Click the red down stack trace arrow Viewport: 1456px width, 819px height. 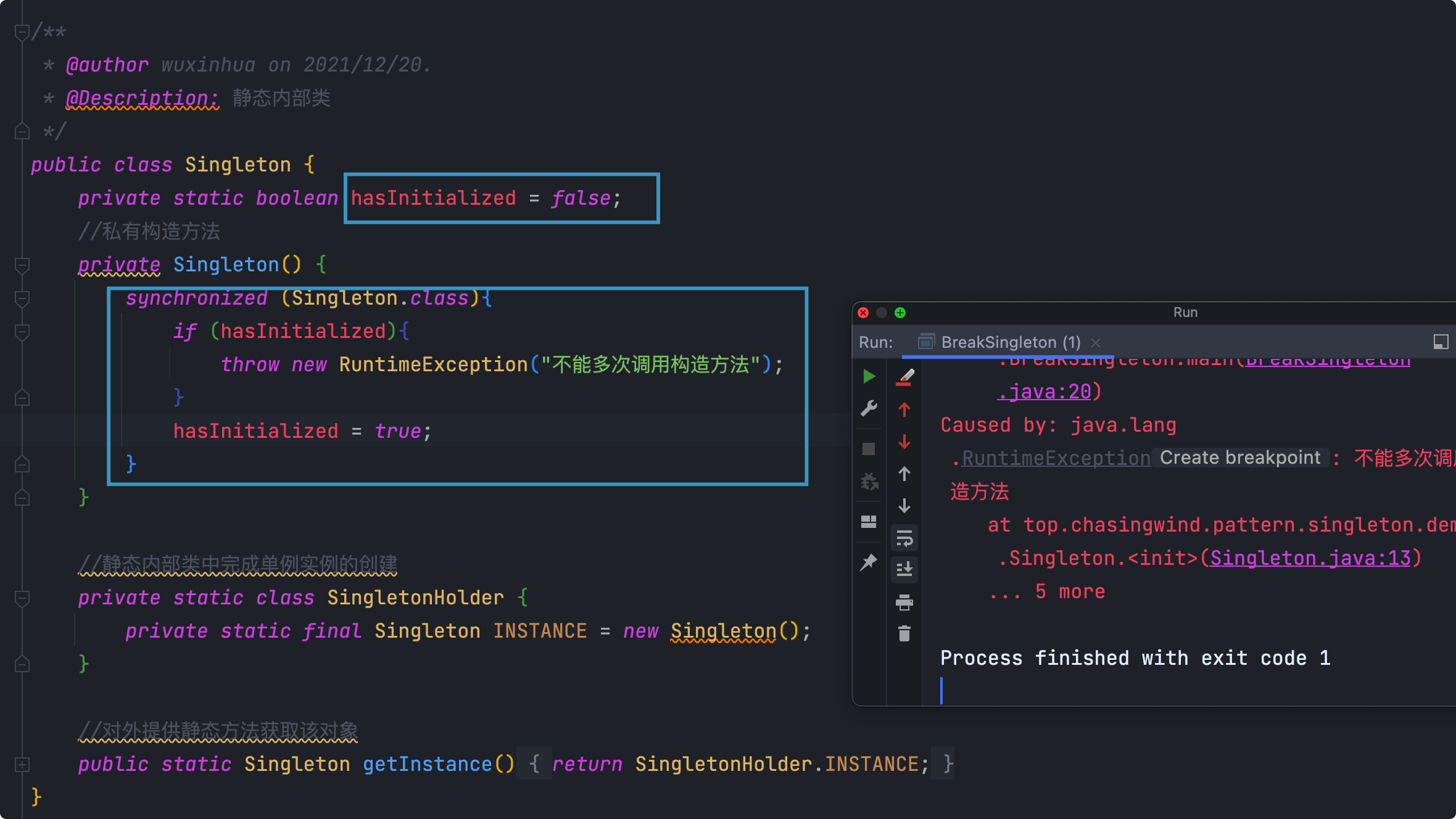pos(904,442)
